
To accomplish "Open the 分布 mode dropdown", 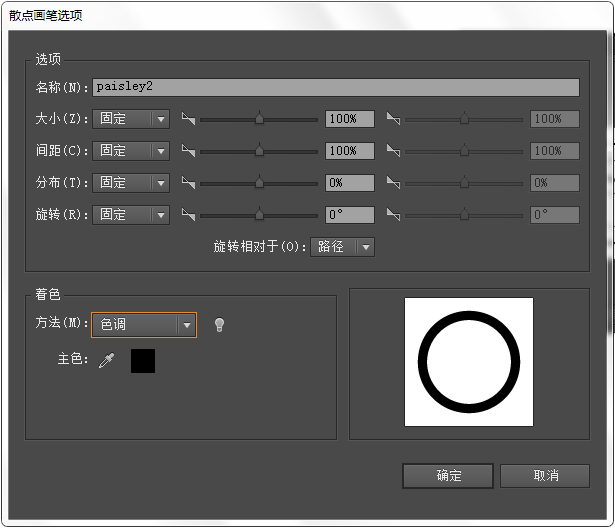I will (x=131, y=183).
